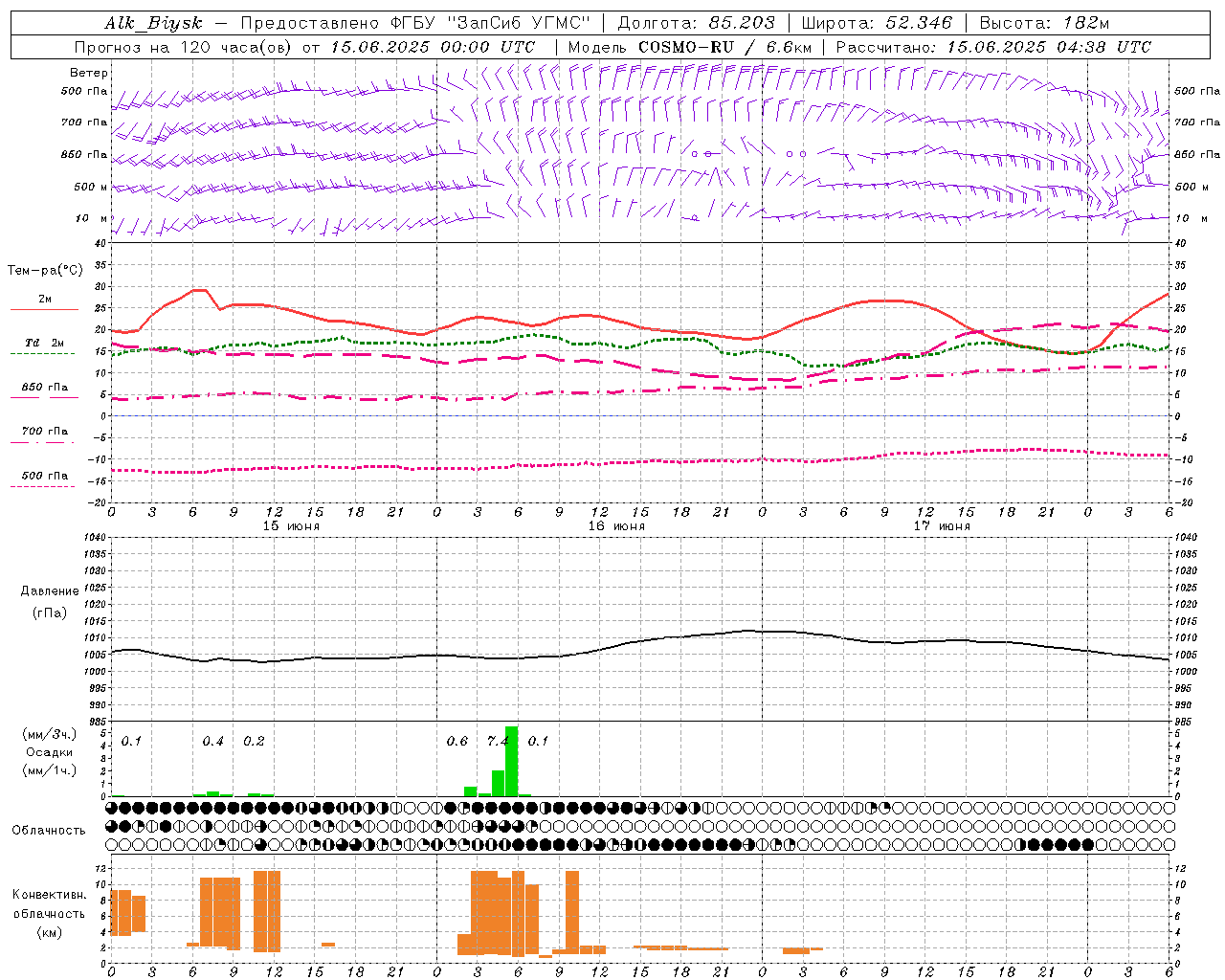Click the "500 м" wind level label on left
This screenshot has height=980, width=1225.
(91, 187)
